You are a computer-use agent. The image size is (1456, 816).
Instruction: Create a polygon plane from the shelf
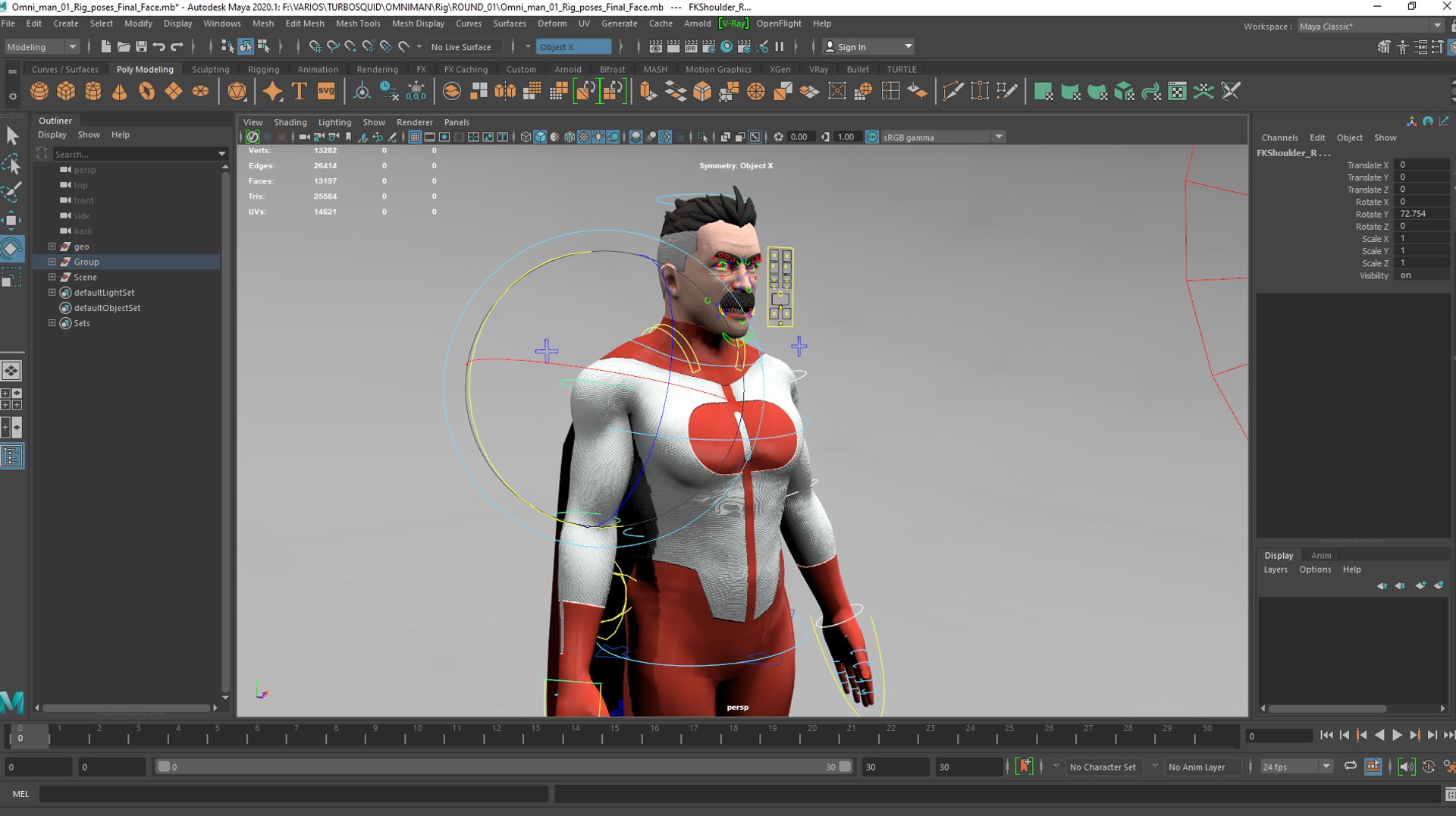point(174,92)
